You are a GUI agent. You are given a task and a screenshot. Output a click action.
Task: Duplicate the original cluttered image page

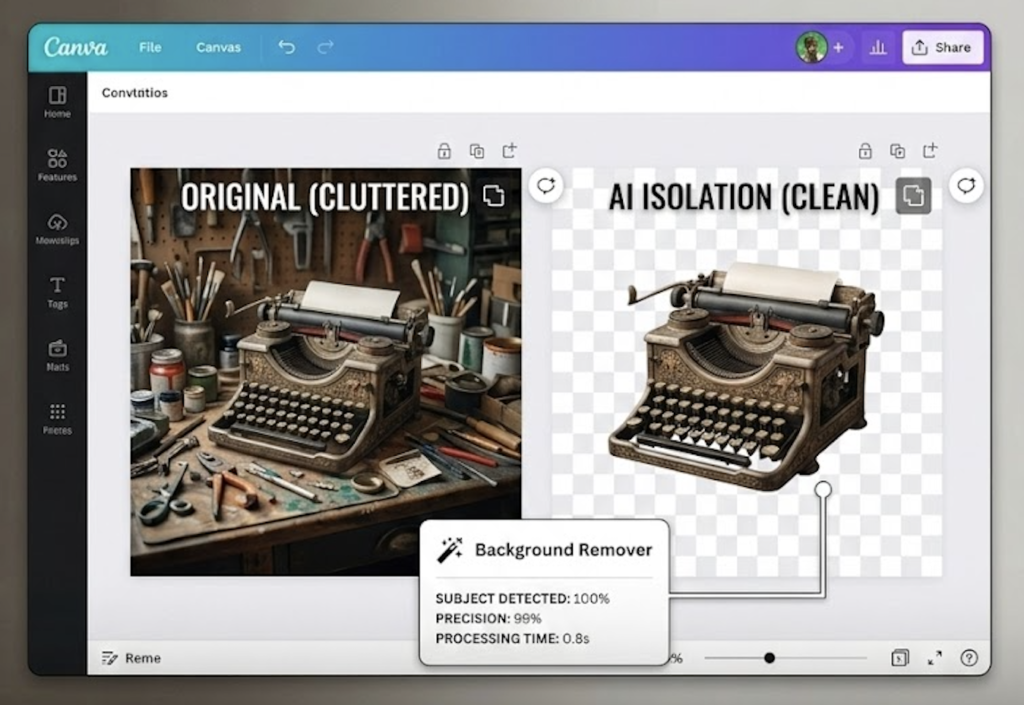(x=477, y=151)
